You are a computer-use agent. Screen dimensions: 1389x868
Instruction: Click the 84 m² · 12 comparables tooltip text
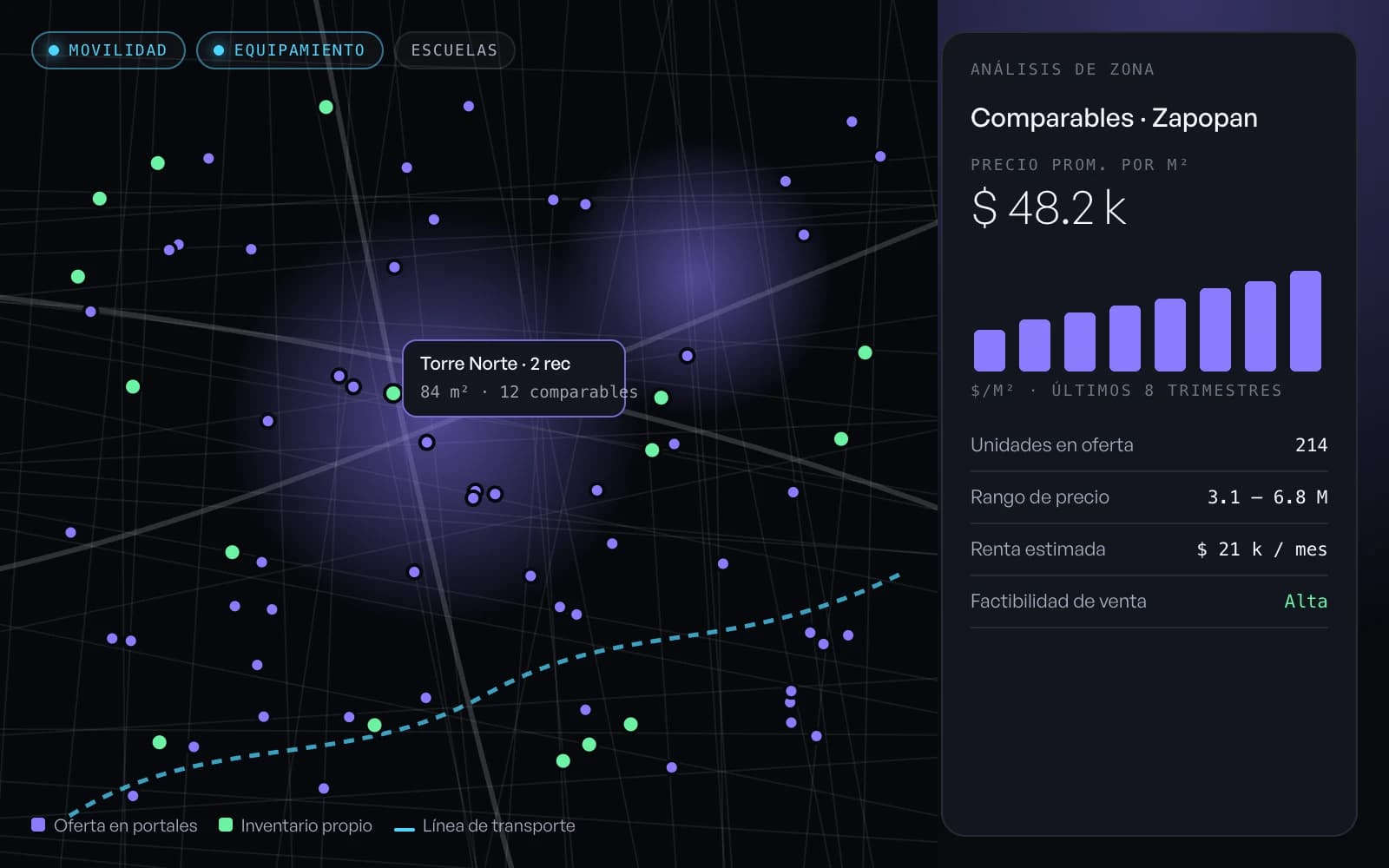529,392
